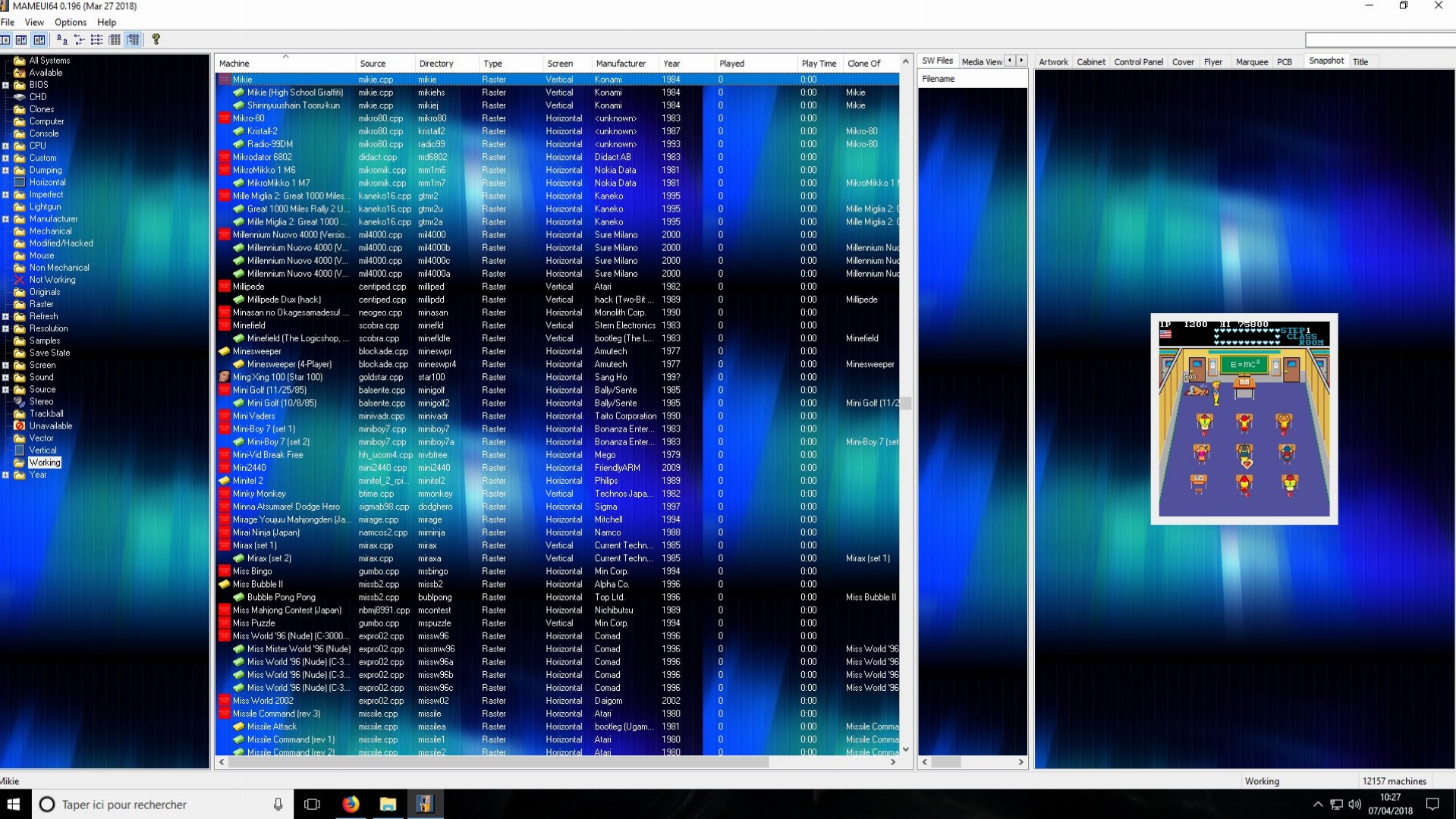
Task: Select the CHD filter folder
Action: (37, 97)
